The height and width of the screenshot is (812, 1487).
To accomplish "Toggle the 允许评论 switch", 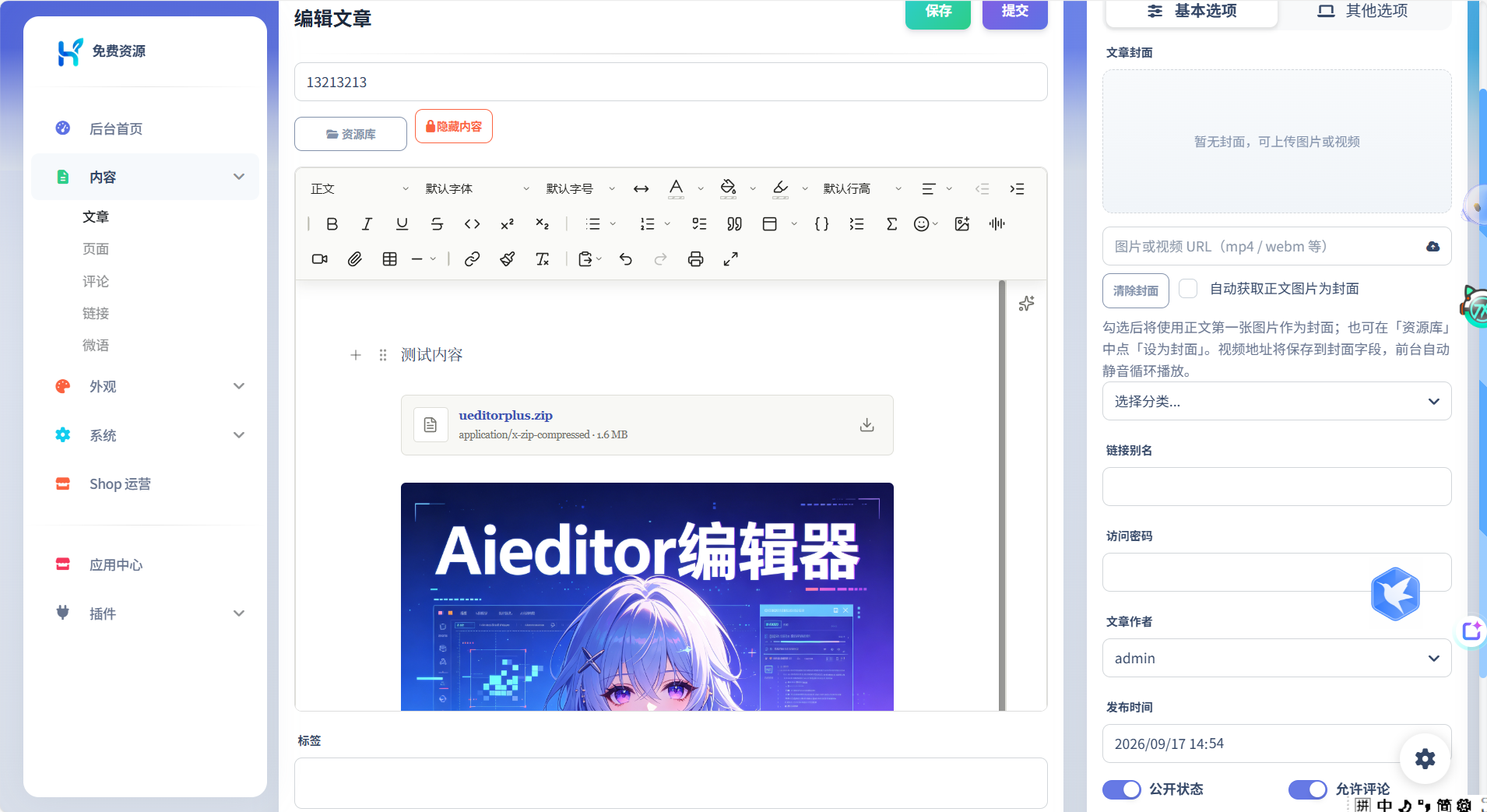I will [x=1308, y=789].
